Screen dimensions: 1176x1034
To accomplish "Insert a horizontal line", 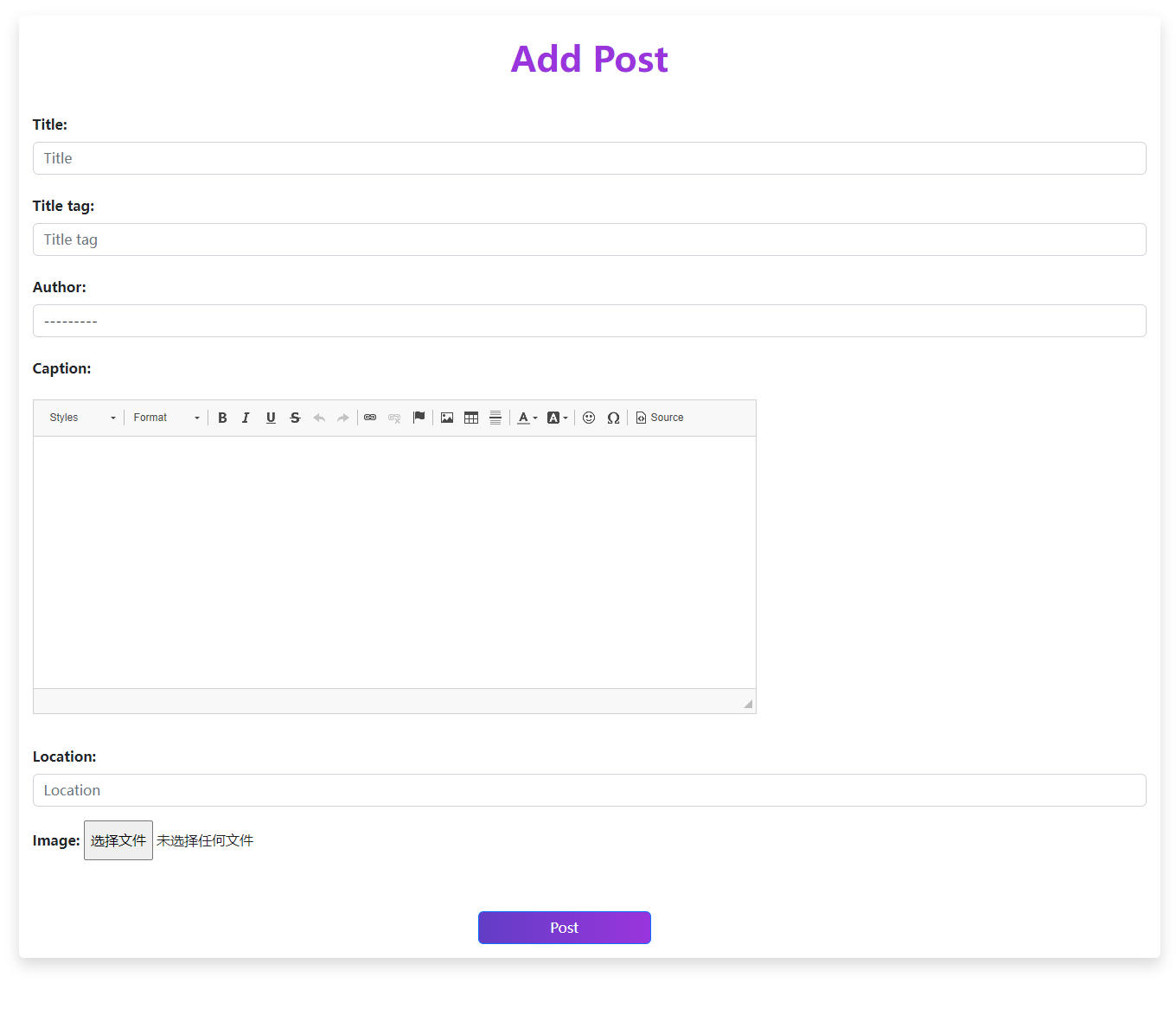I will pos(495,418).
